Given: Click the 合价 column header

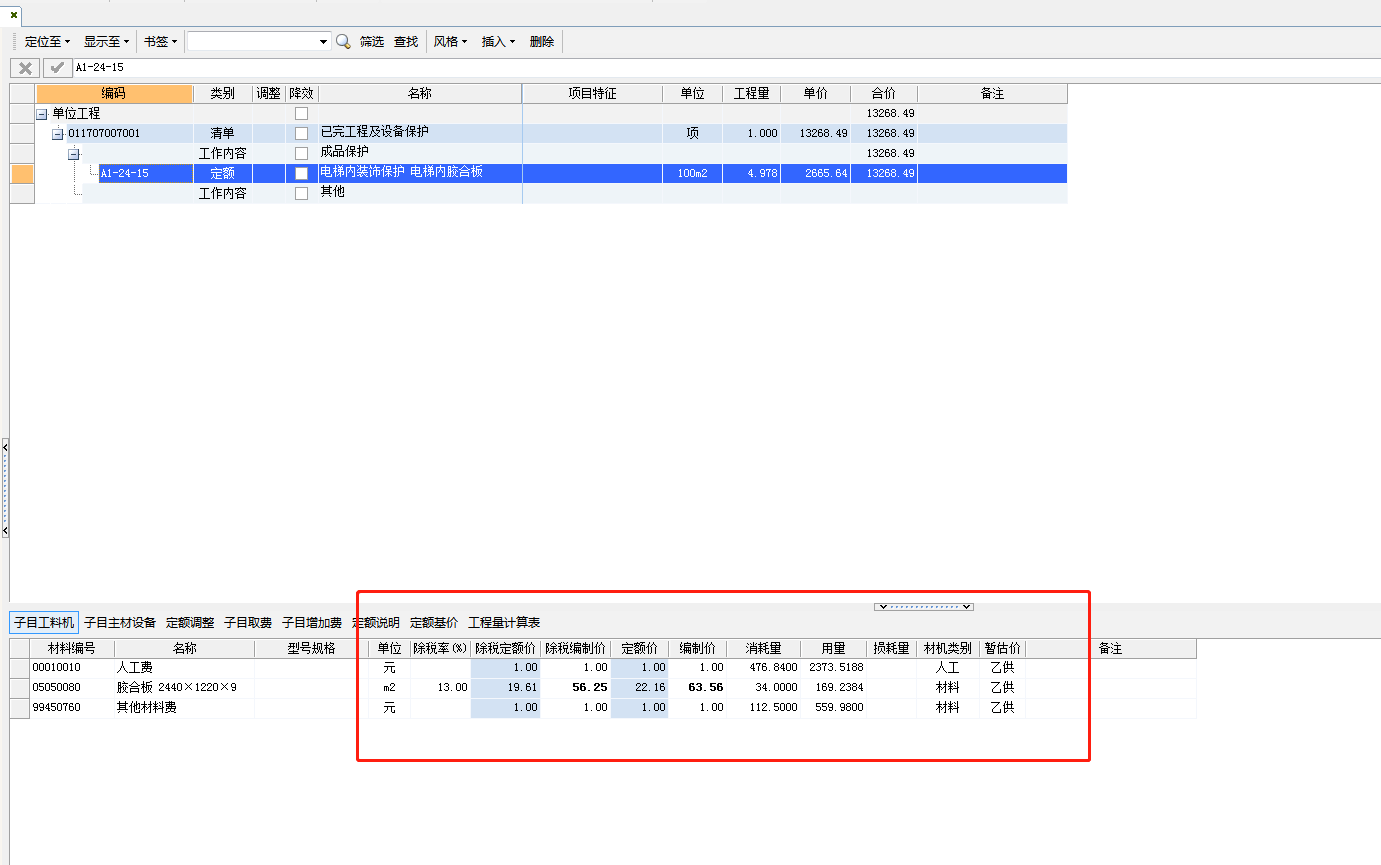Looking at the screenshot, I should point(884,94).
